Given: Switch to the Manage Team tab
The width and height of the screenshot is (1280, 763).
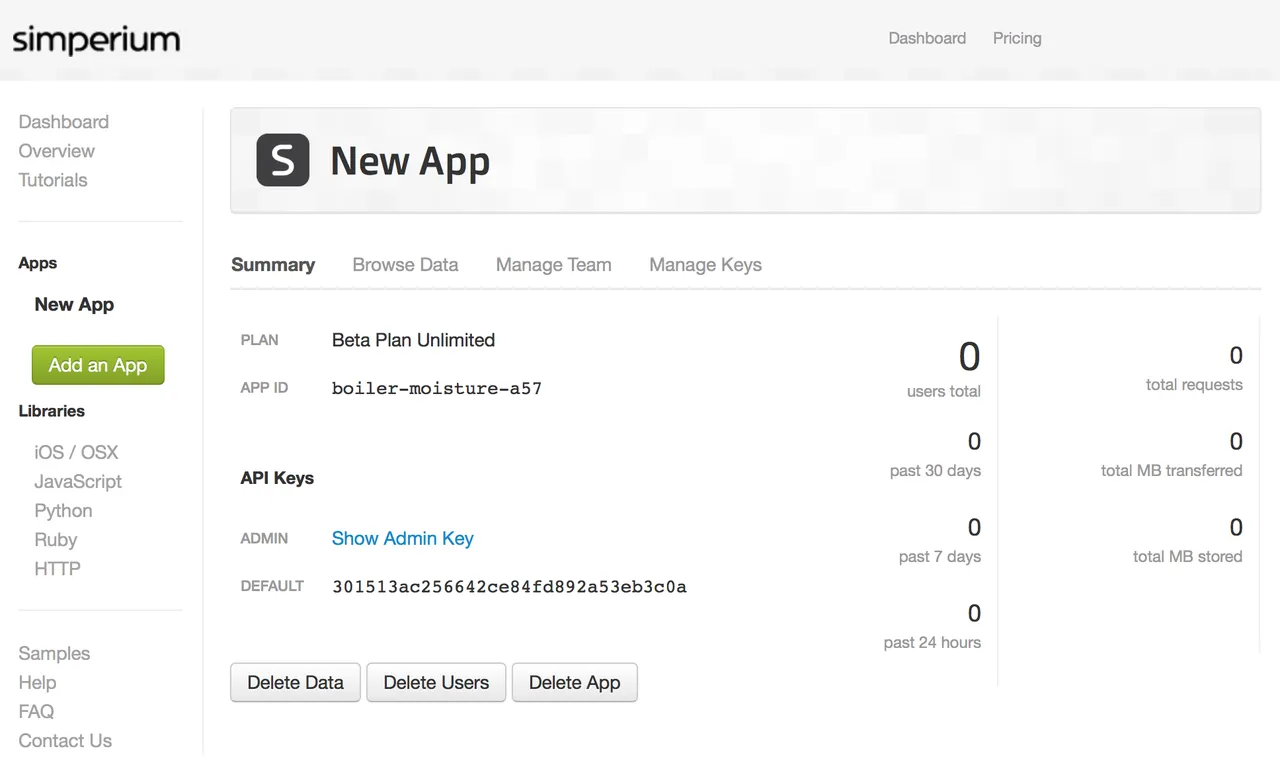Looking at the screenshot, I should click(554, 265).
